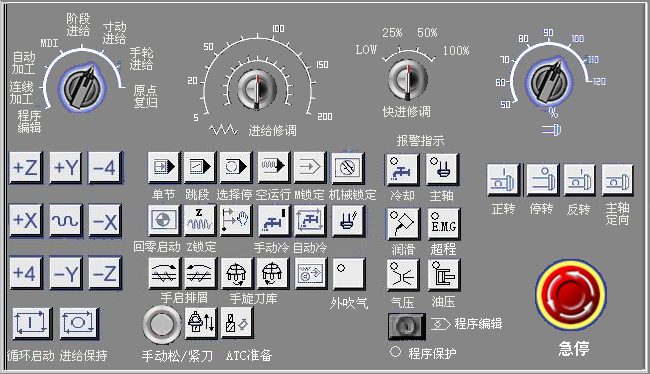Click the ATC准备 key
The image size is (650, 374).
237,322
